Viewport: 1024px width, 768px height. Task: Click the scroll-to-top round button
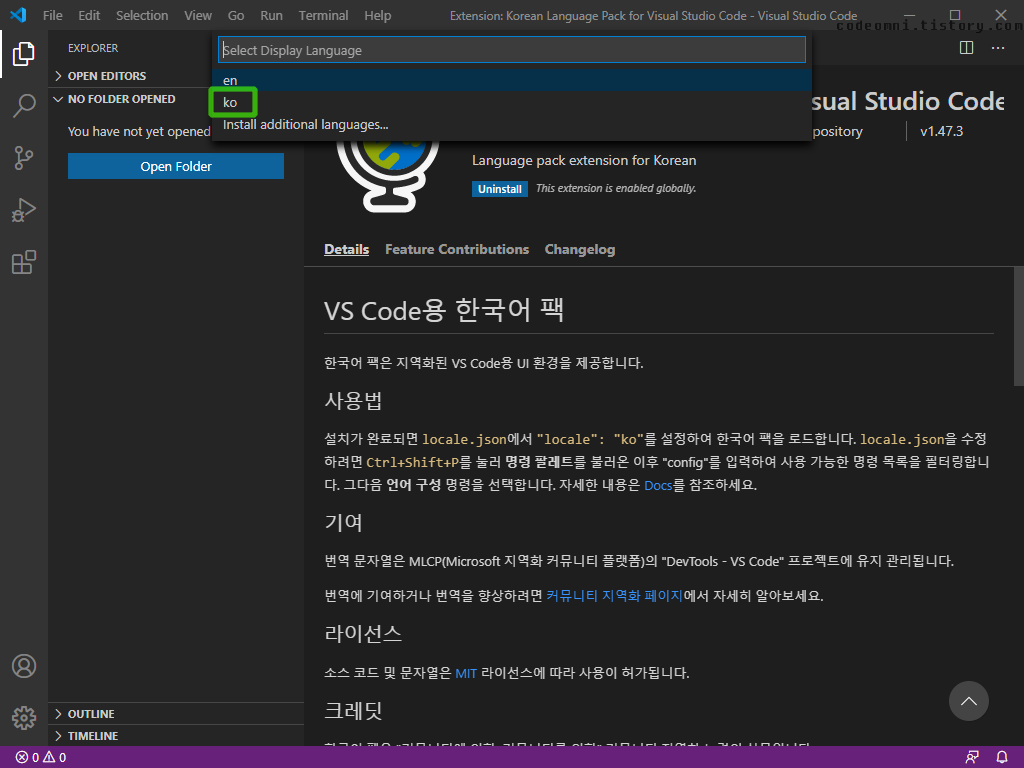968,701
